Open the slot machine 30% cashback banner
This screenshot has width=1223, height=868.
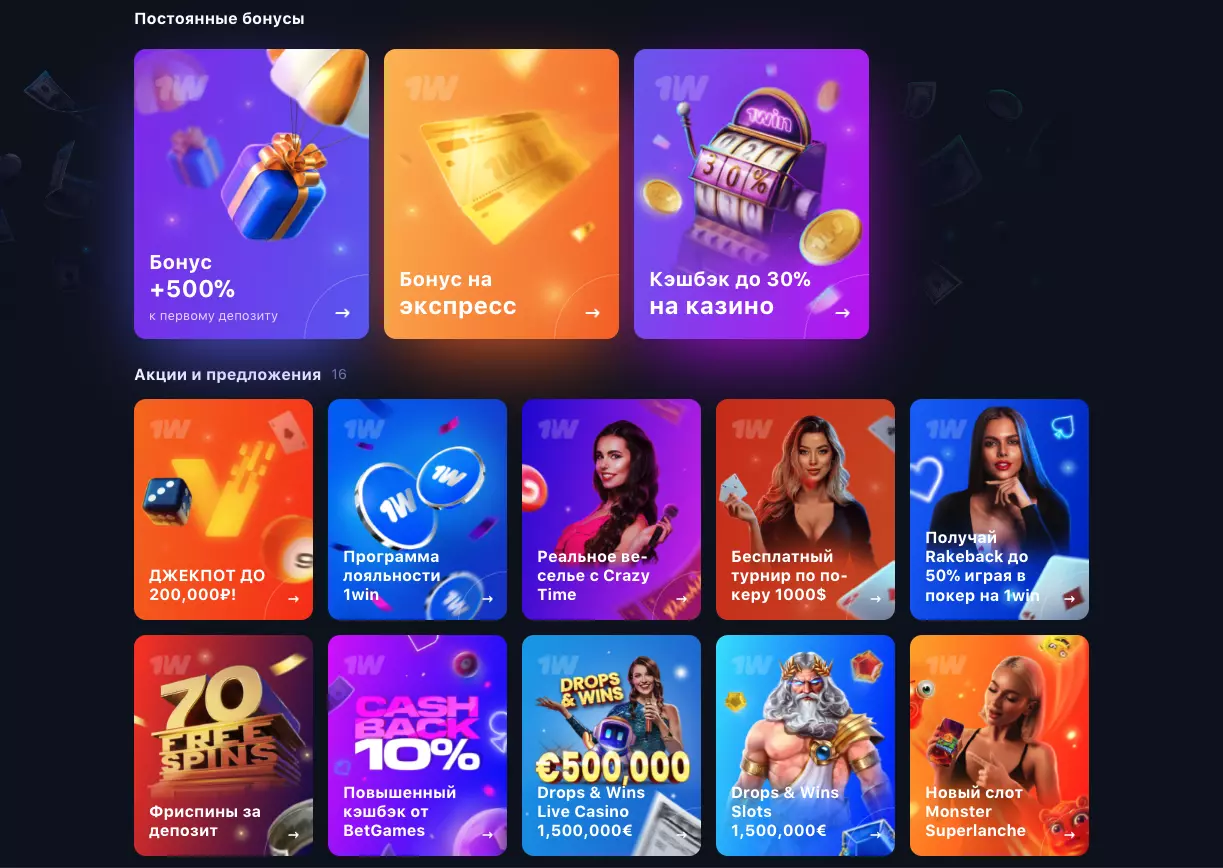coord(751,194)
